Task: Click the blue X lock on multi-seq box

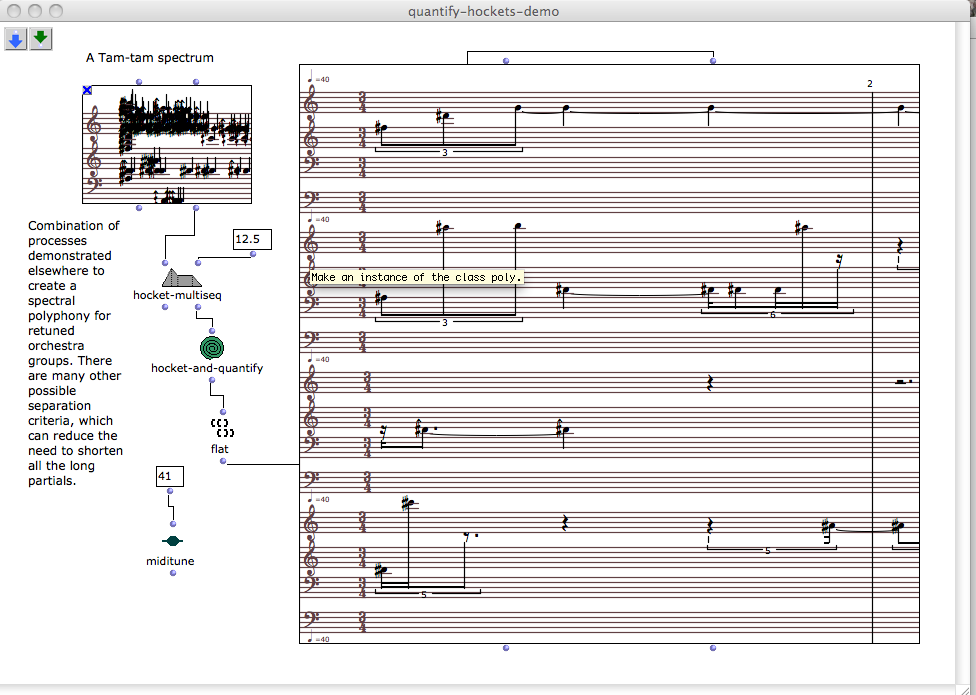Action: click(x=88, y=91)
